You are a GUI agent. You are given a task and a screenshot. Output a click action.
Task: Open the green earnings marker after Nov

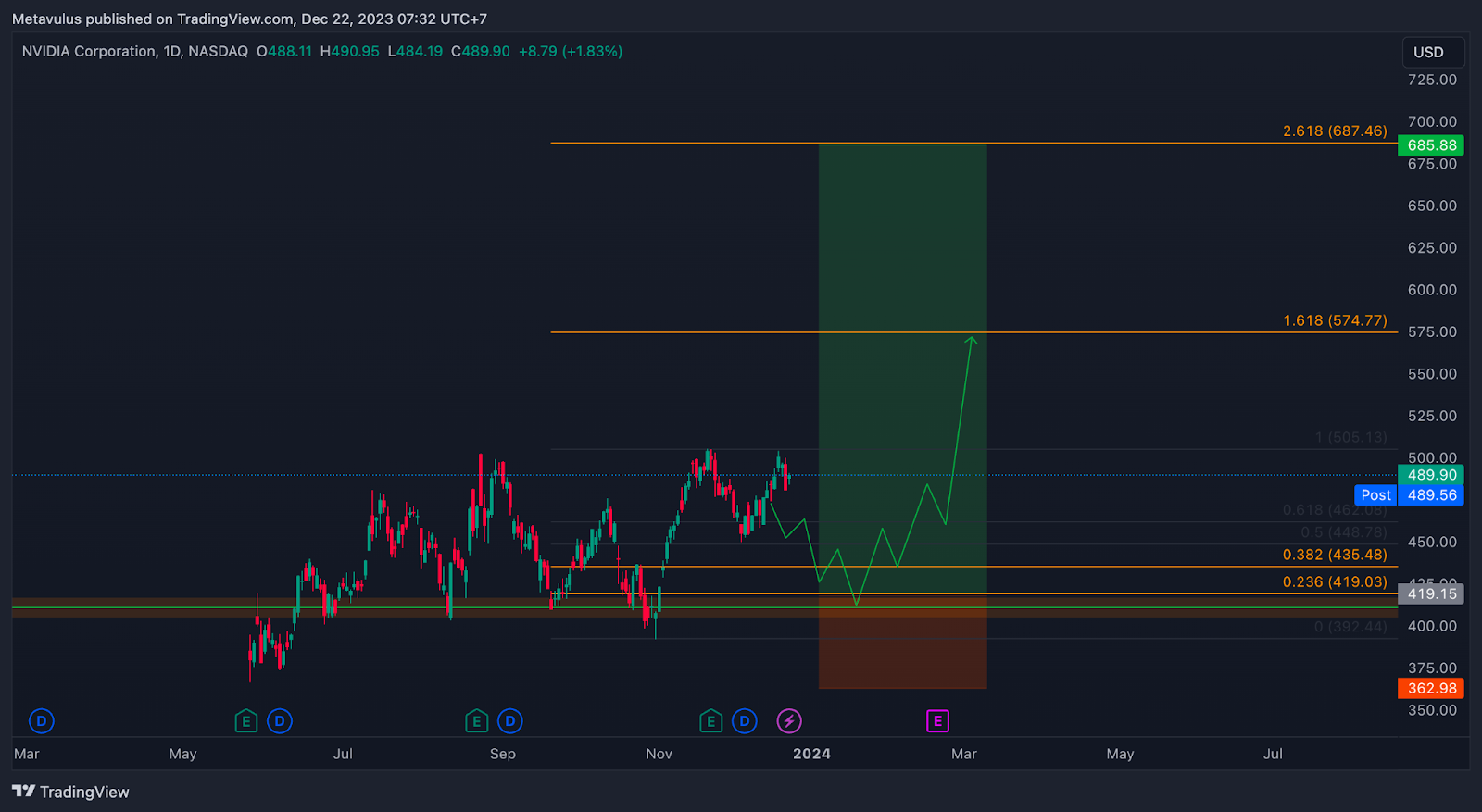coord(711,720)
